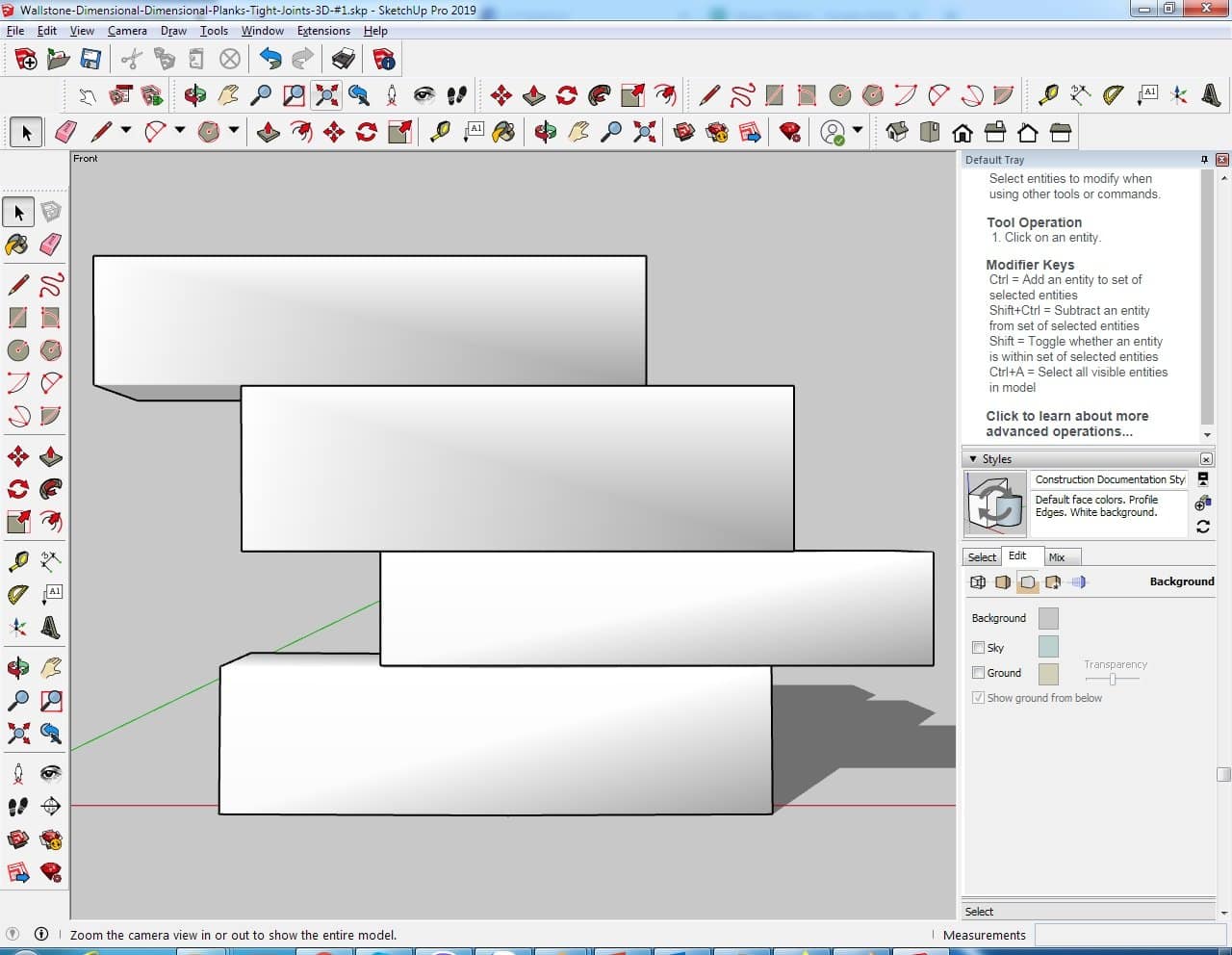Image resolution: width=1232 pixels, height=955 pixels.
Task: Select the Paint Bucket tool in left toolbar
Action: point(17,245)
